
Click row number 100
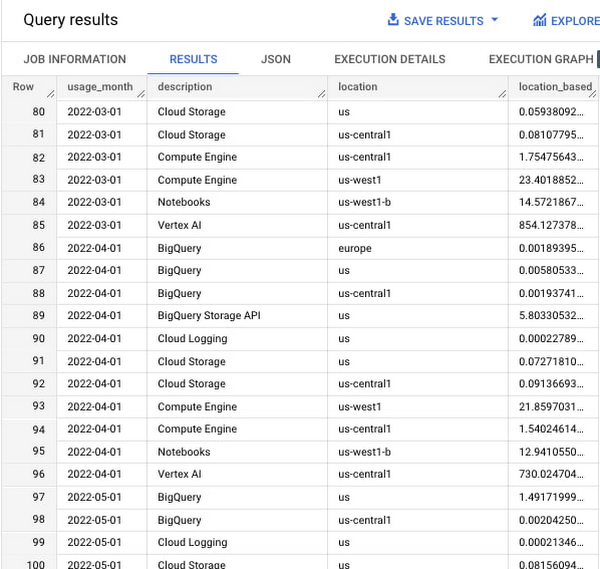point(36,564)
